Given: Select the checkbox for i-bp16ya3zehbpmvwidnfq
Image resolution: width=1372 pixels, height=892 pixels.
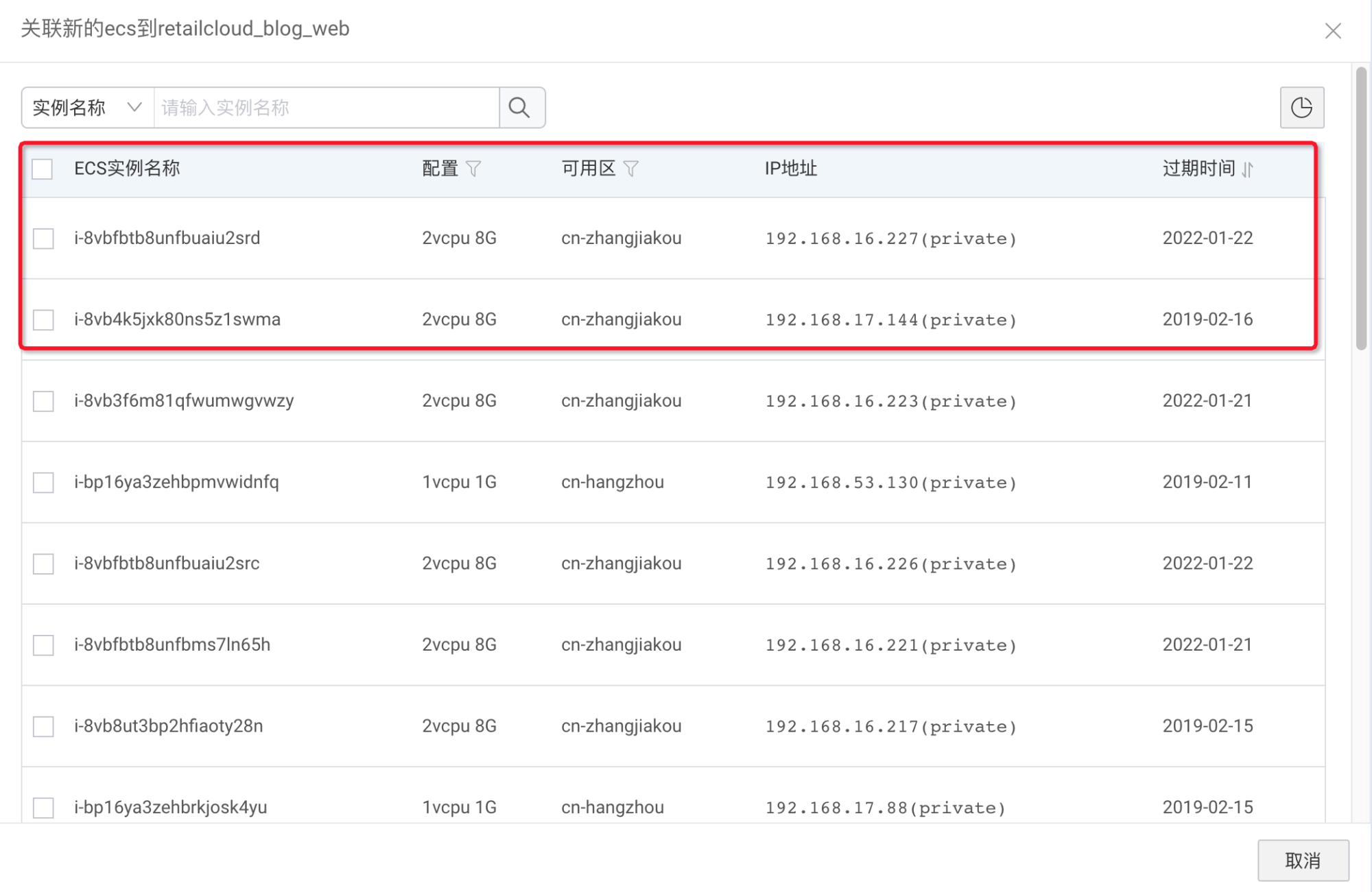Looking at the screenshot, I should pos(43,482).
